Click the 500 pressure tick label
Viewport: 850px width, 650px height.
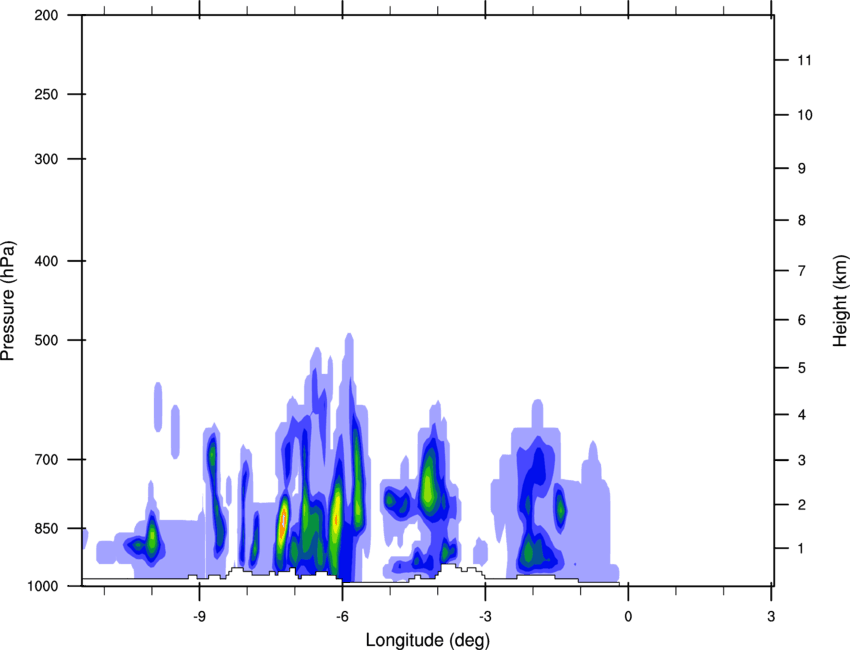[46, 340]
